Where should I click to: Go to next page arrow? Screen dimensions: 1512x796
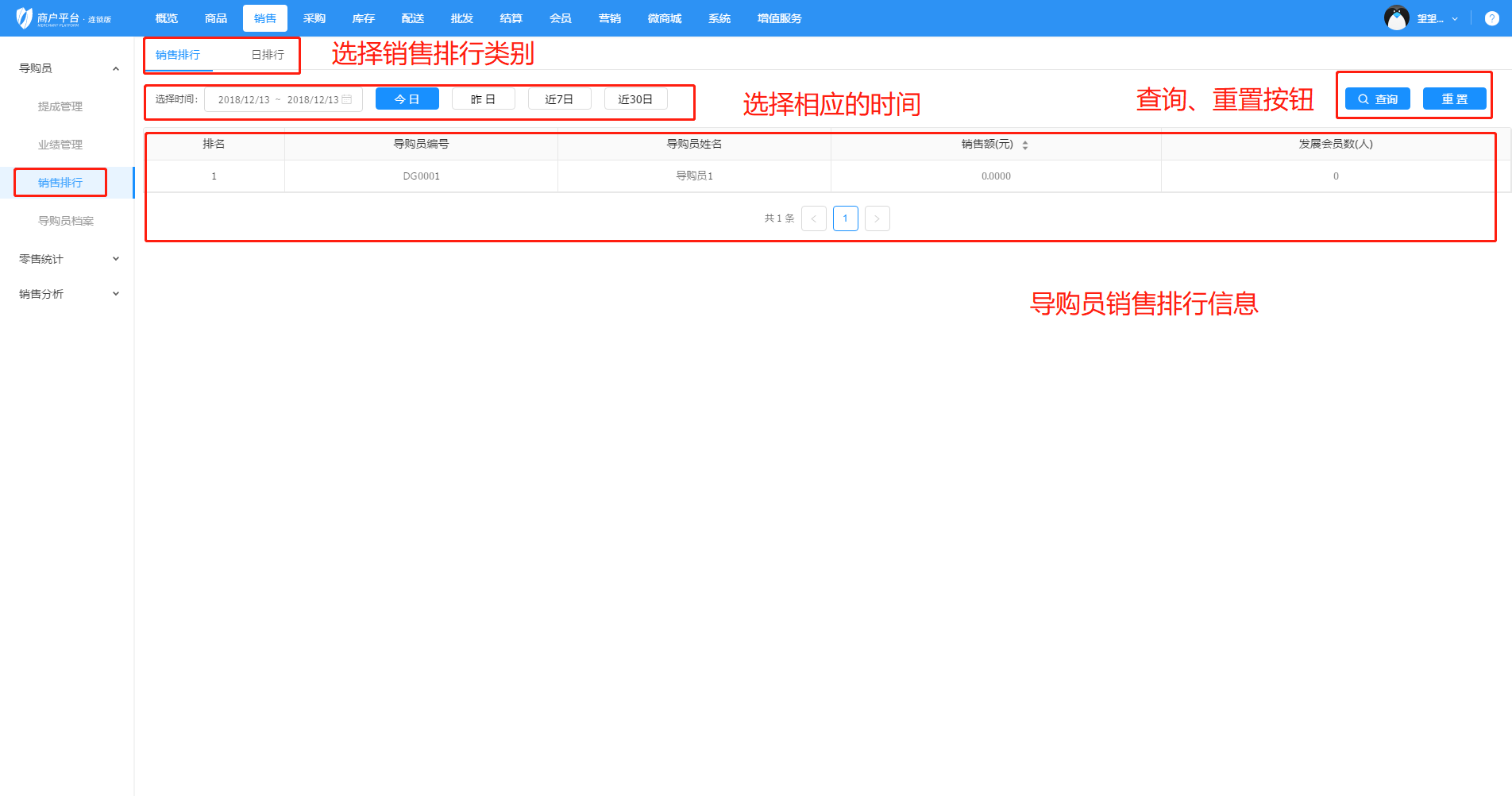877,218
